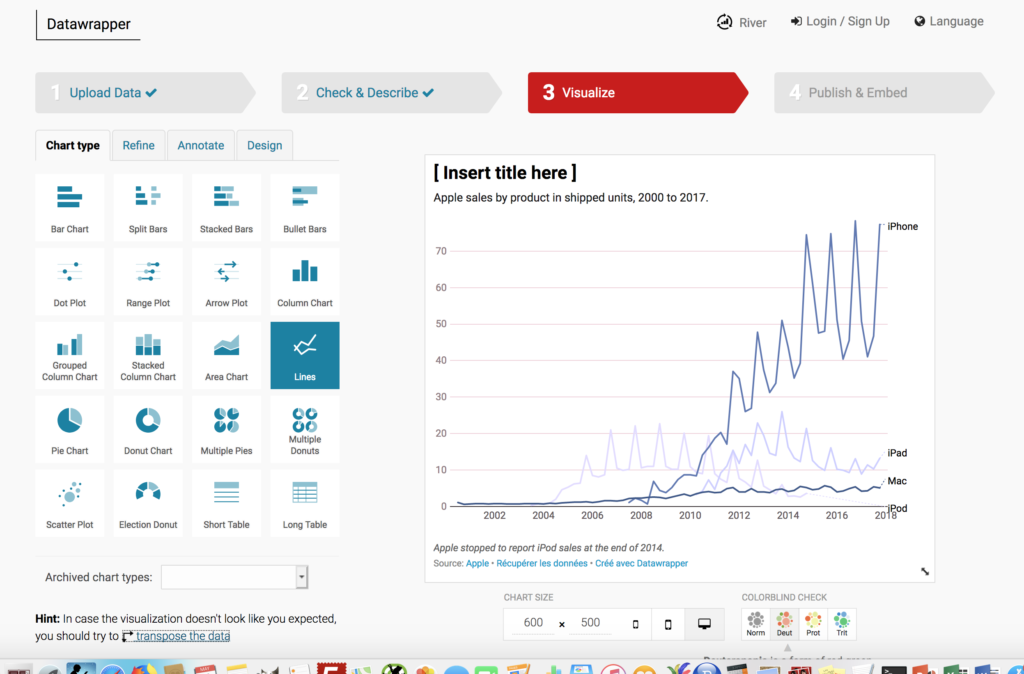The image size is (1024, 674).
Task: Open the Design tab
Action: click(x=264, y=145)
